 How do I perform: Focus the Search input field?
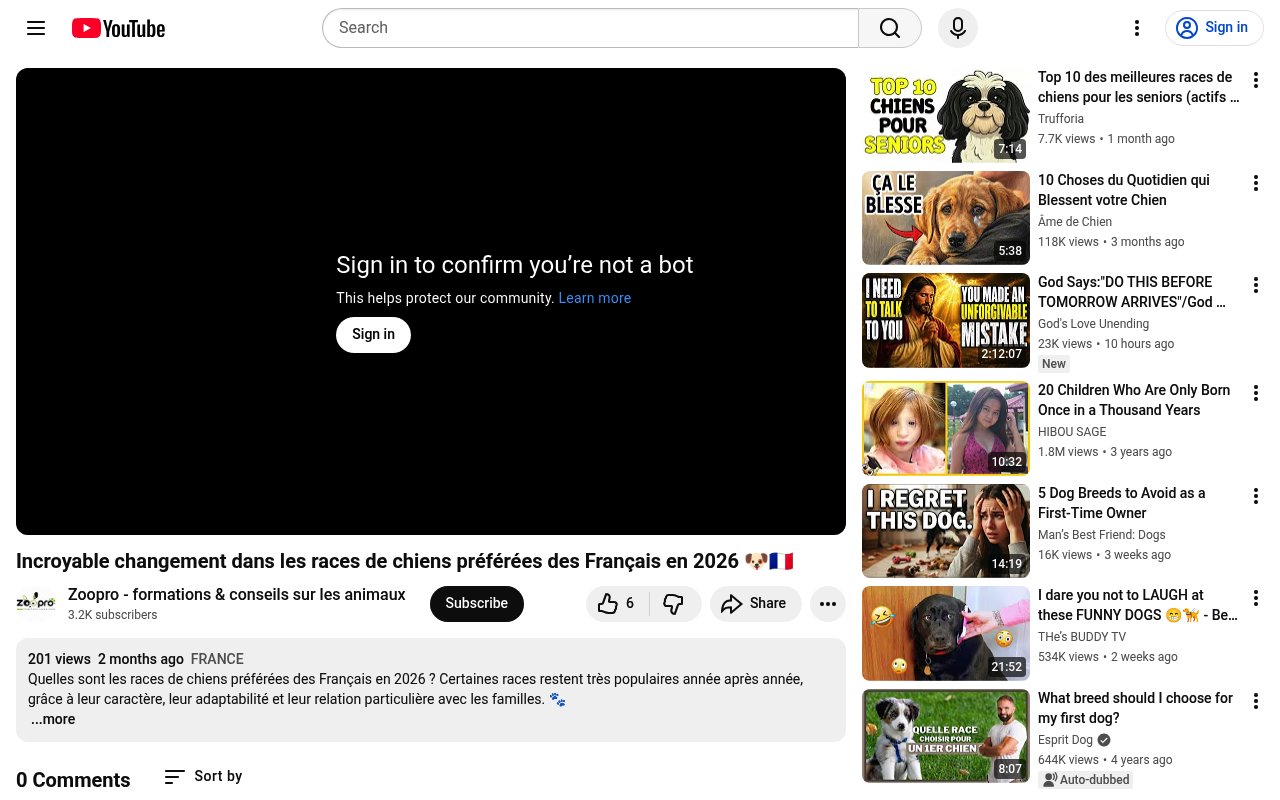(x=590, y=28)
